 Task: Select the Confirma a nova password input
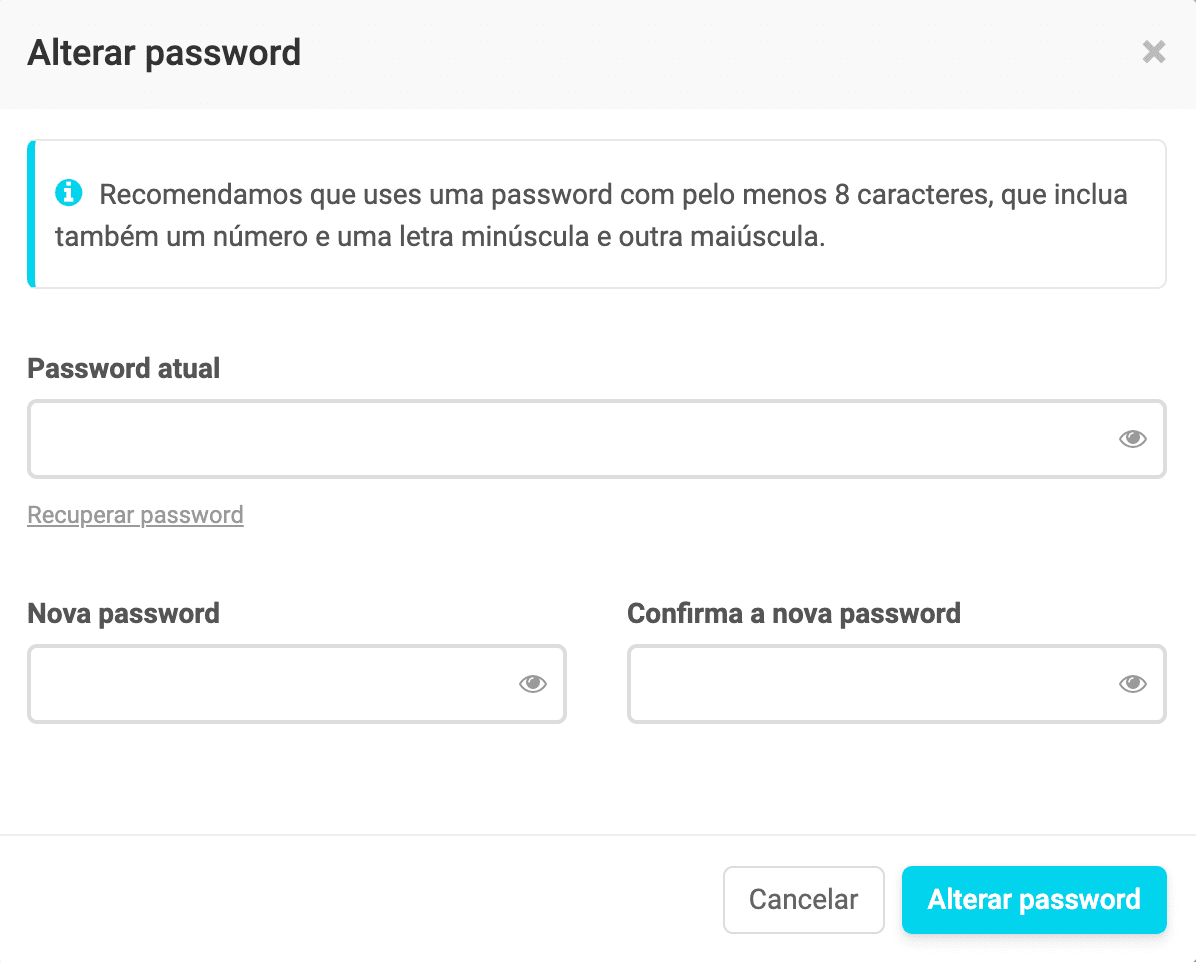click(870, 684)
